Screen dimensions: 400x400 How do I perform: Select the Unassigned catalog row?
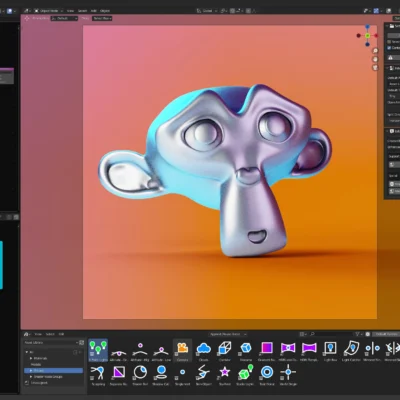[53, 383]
